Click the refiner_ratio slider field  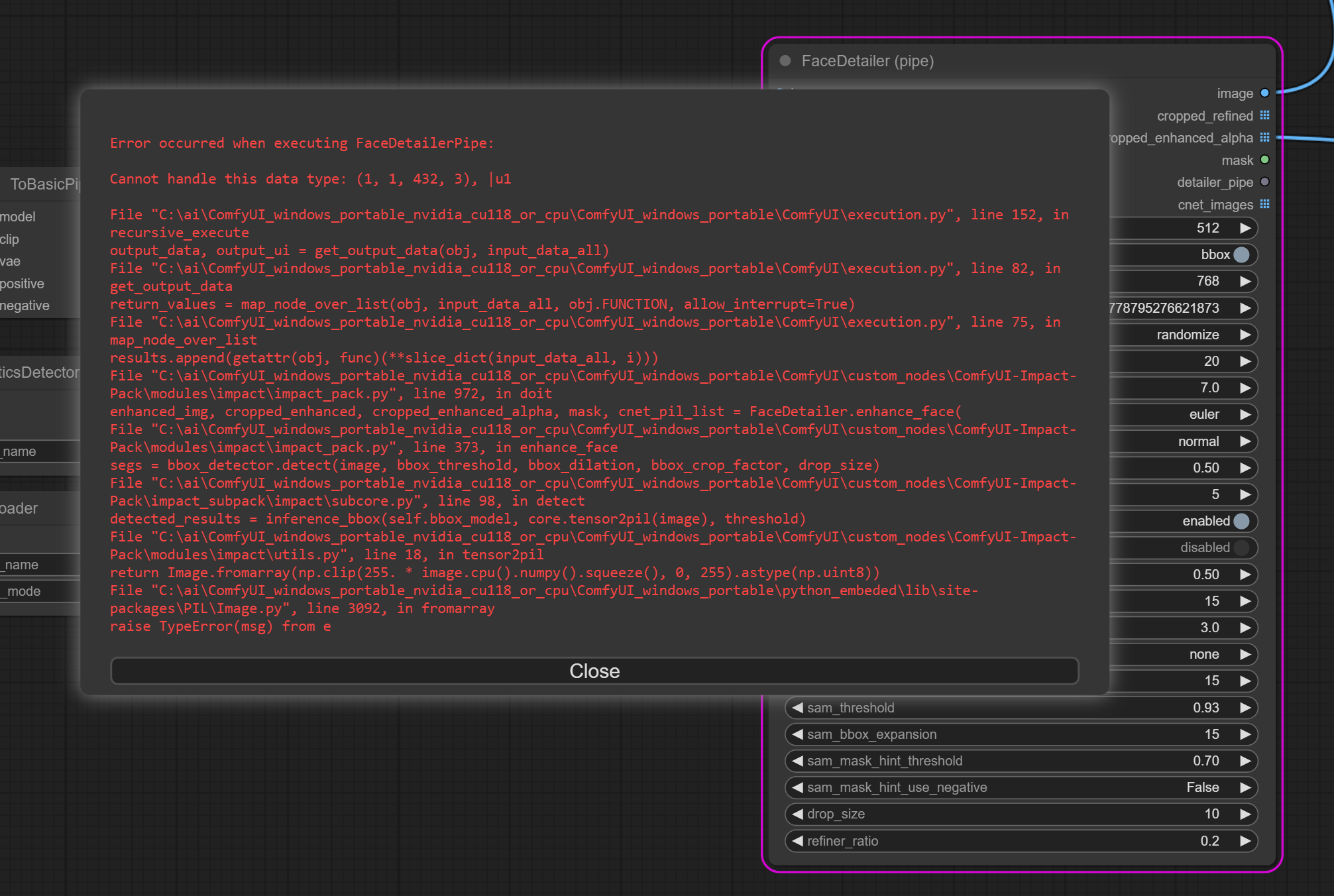(1021, 841)
